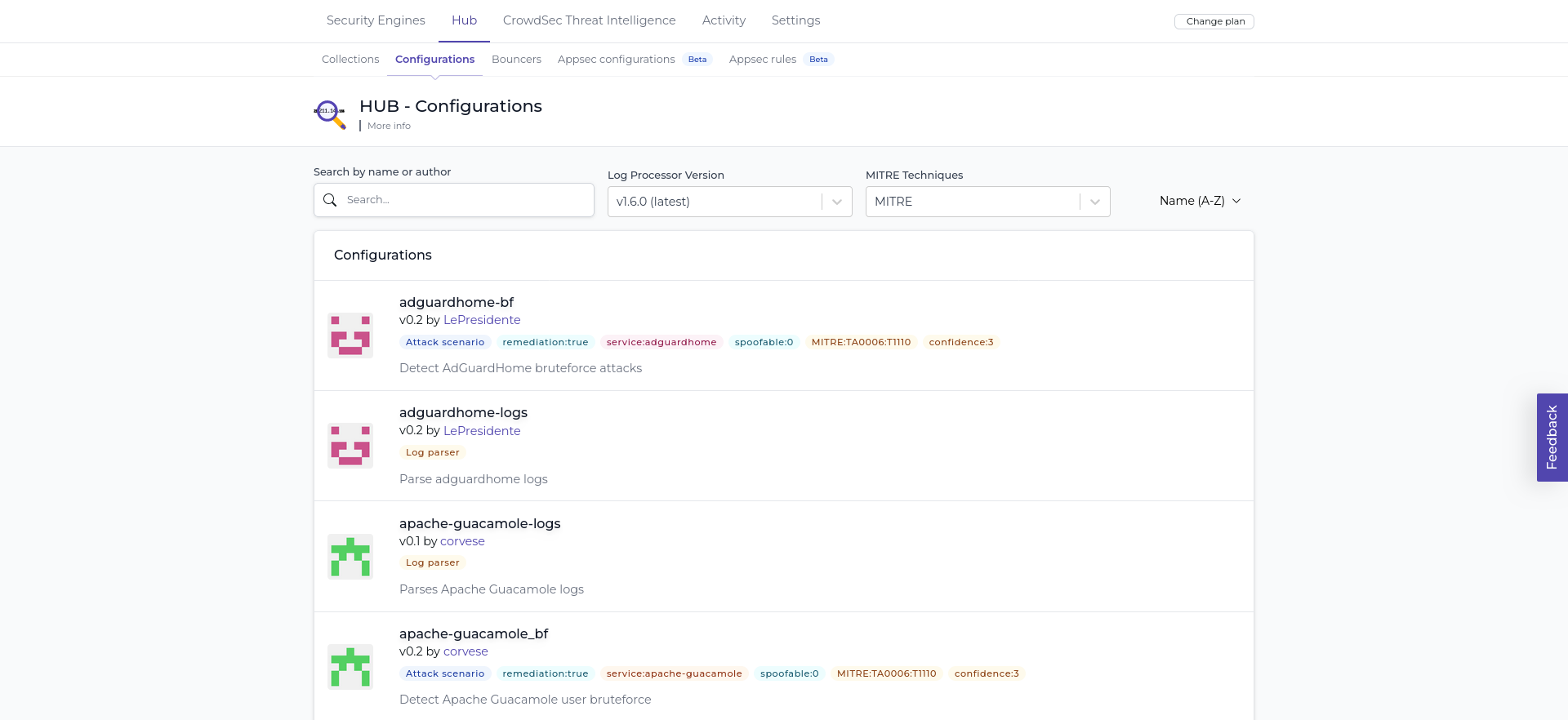Open Appsec rules beta tab
Screen dimensions: 1568x720
point(763,60)
